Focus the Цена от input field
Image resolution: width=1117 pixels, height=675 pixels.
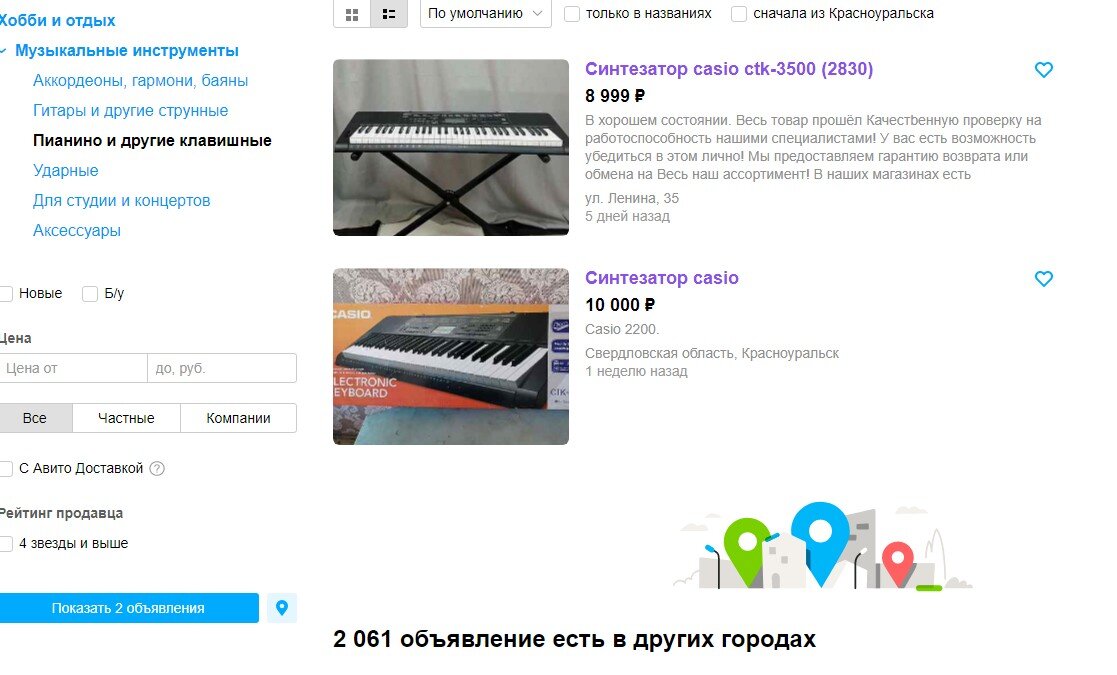tap(73, 368)
